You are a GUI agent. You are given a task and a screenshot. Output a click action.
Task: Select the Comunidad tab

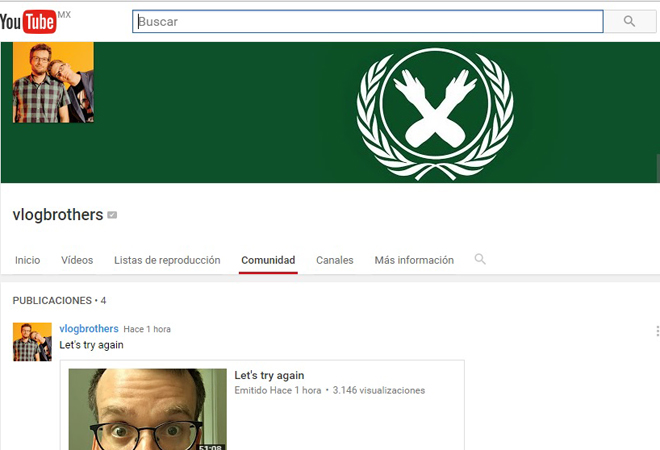click(x=268, y=260)
